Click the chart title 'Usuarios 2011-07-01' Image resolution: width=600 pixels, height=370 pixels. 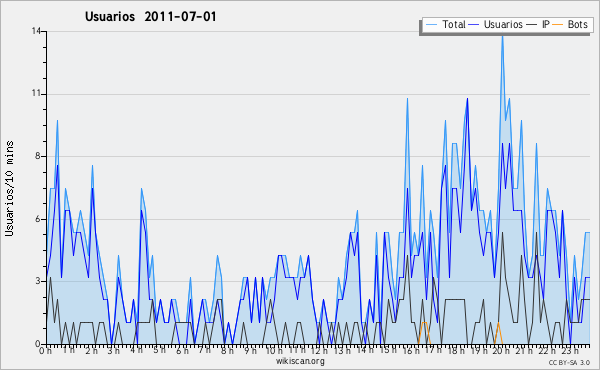click(x=151, y=17)
